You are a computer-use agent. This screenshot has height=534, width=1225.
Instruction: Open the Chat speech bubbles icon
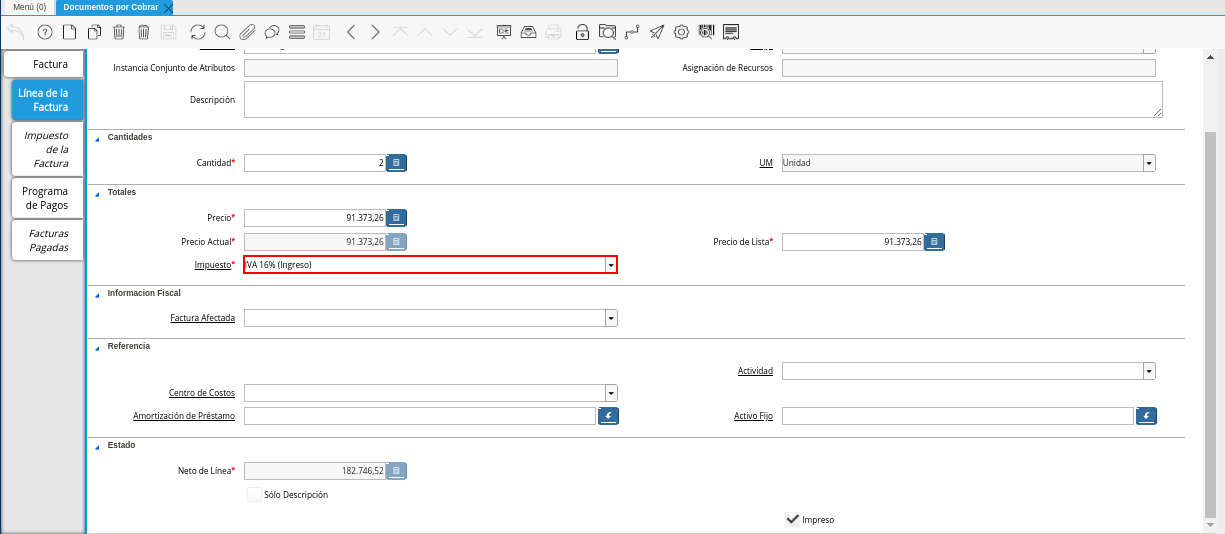(271, 32)
